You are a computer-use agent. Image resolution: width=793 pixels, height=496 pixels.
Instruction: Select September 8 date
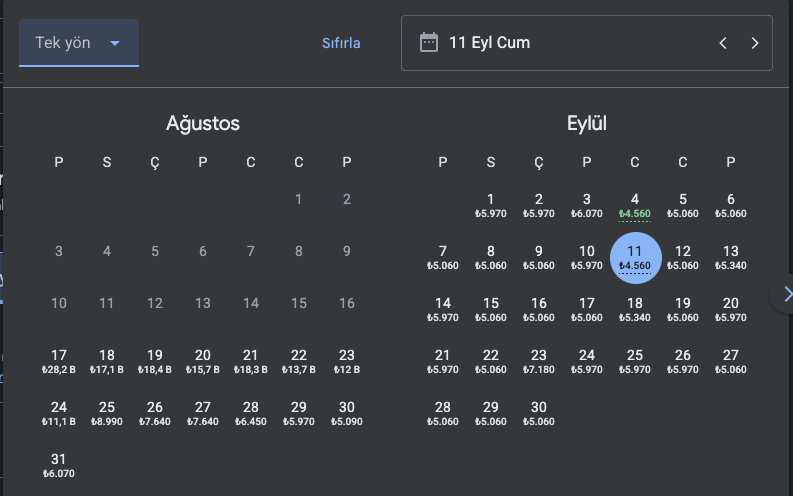[x=491, y=258]
